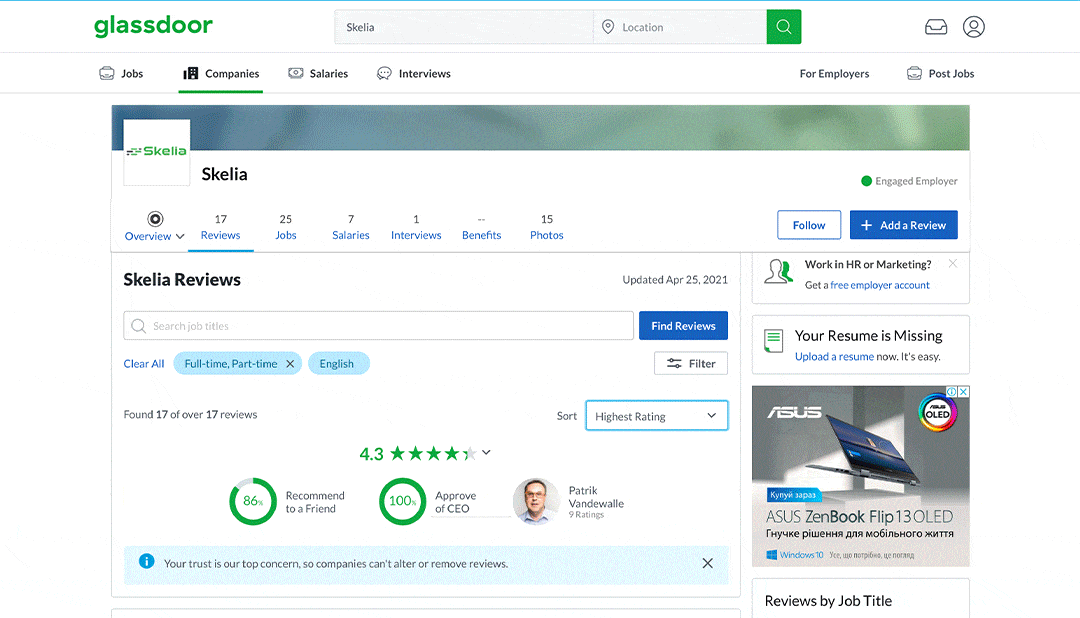Remove the Full-time, Part-time filter chip
This screenshot has height=618, width=1080.
pyautogui.click(x=290, y=364)
